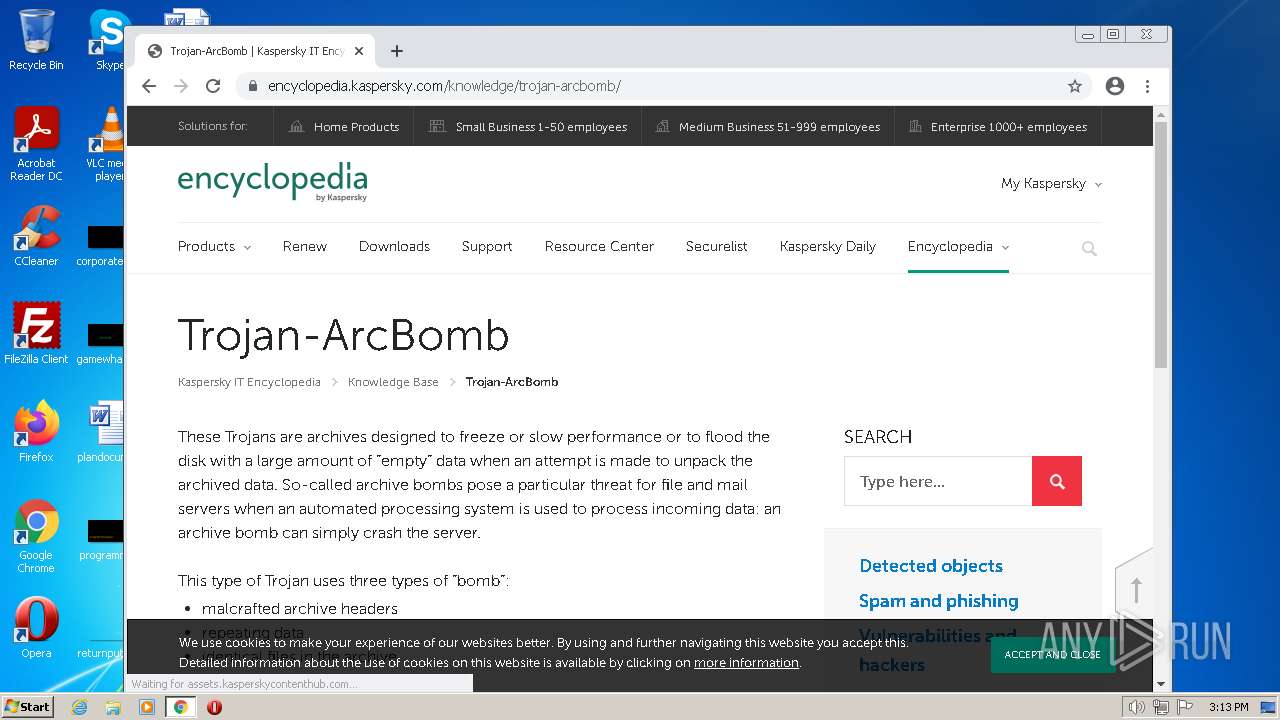
Task: Open VLC media player desktop shortcut
Action: point(106,145)
